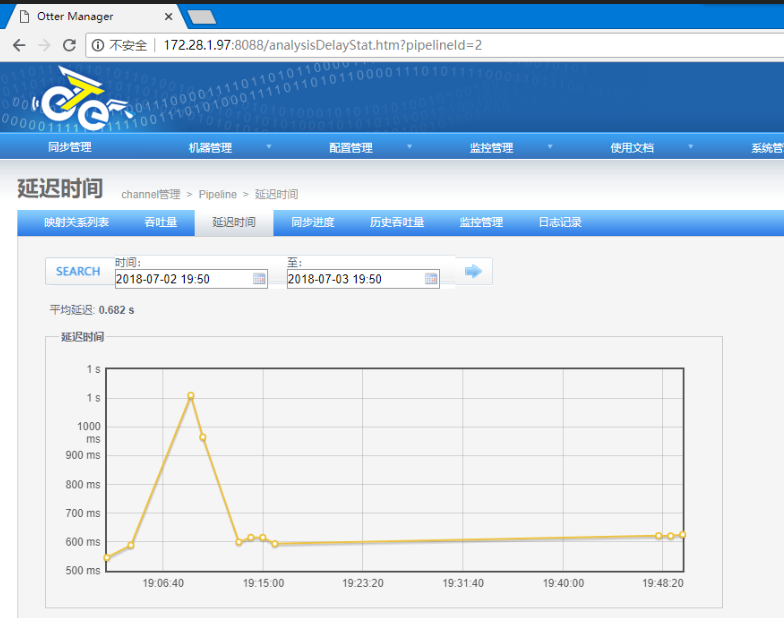The width and height of the screenshot is (784, 618).
Task: Open 同步管理 menu
Action: [70, 147]
